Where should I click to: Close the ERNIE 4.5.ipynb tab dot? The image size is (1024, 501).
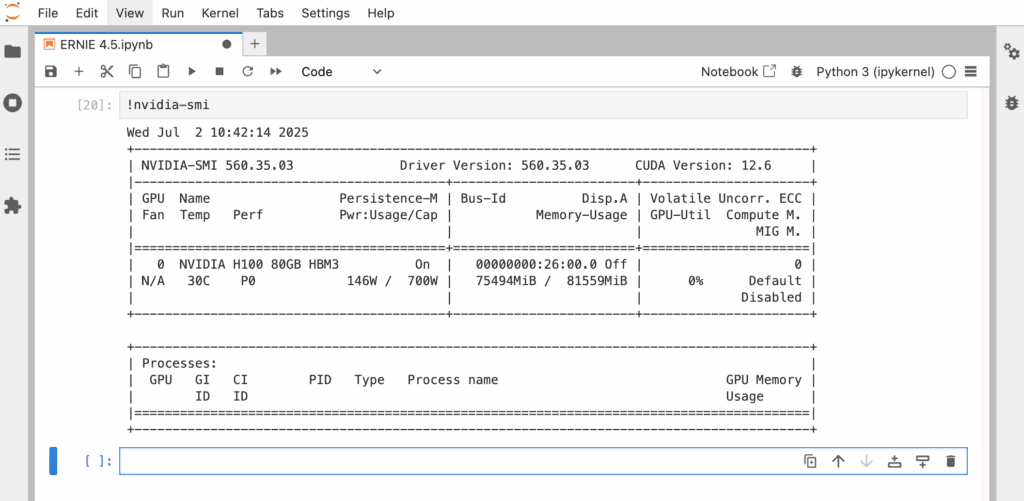point(227,44)
